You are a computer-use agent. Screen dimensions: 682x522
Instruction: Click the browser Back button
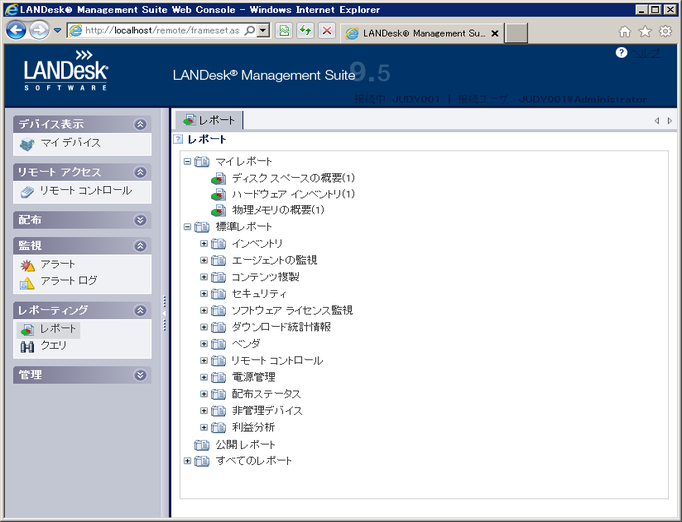pos(17,30)
